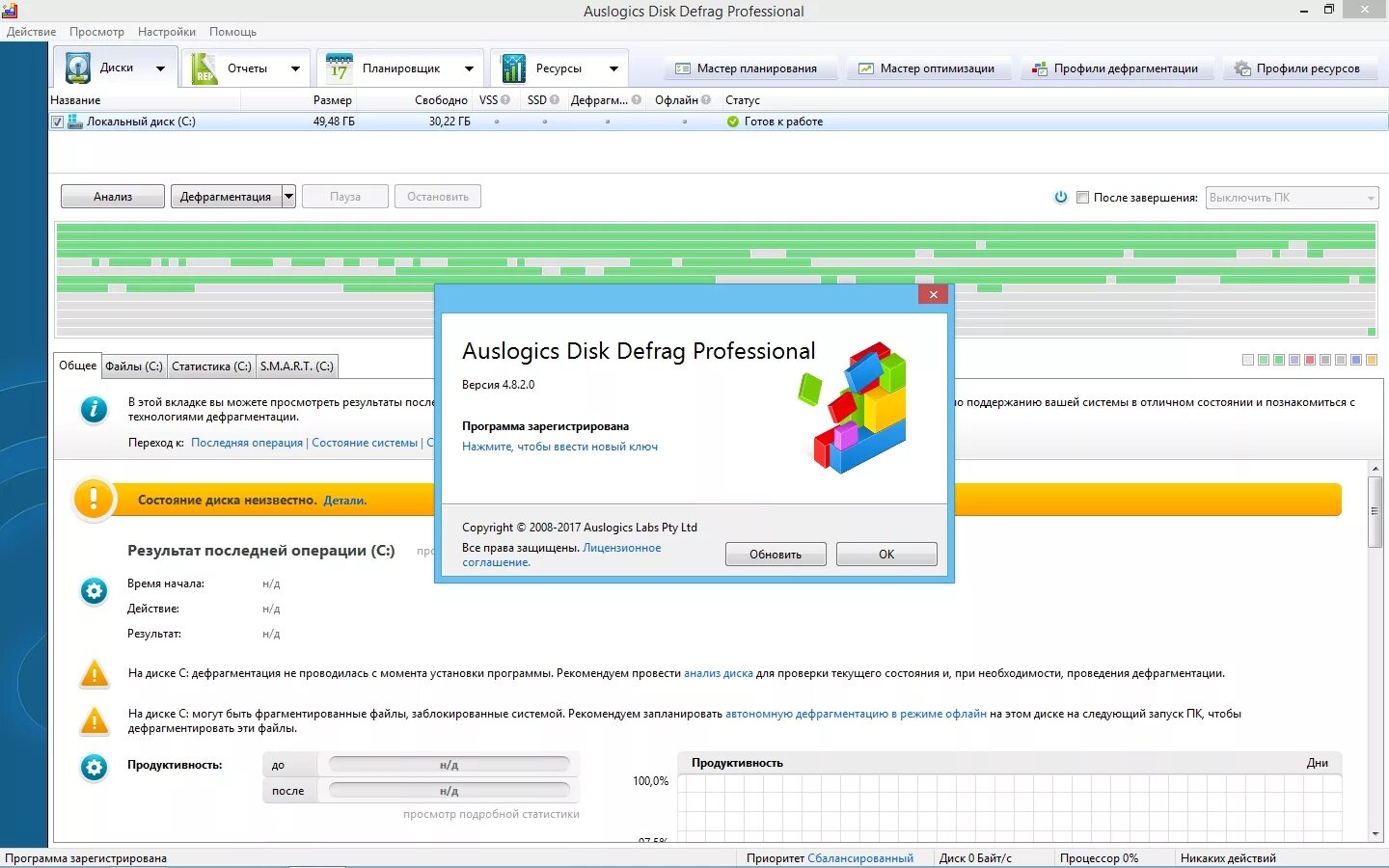
Task: Switch to the S.M.A.R.T. (C:) tab
Action: (296, 366)
